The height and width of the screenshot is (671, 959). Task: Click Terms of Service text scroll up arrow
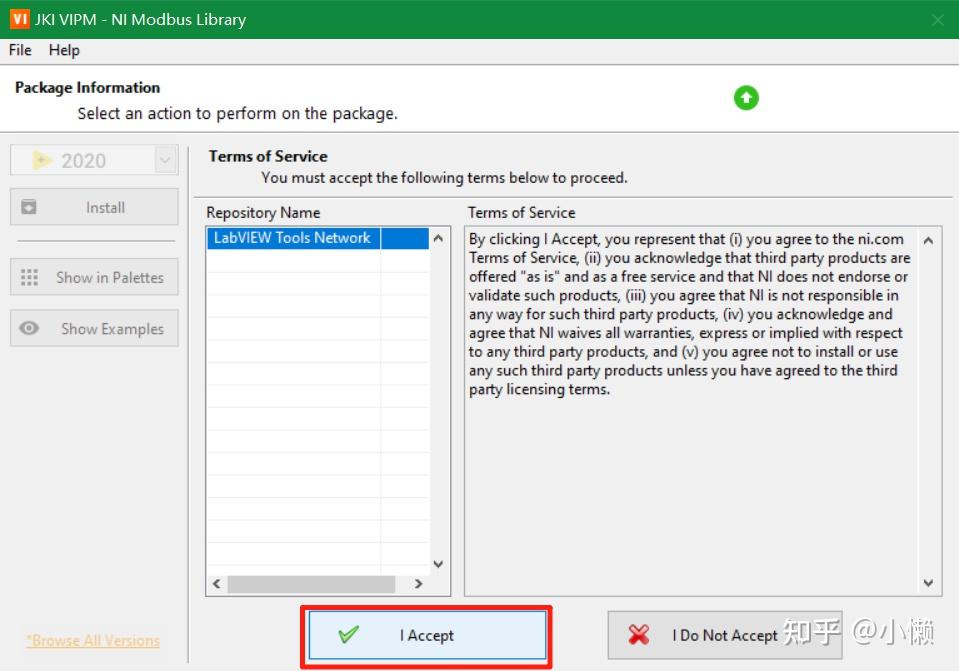point(928,240)
